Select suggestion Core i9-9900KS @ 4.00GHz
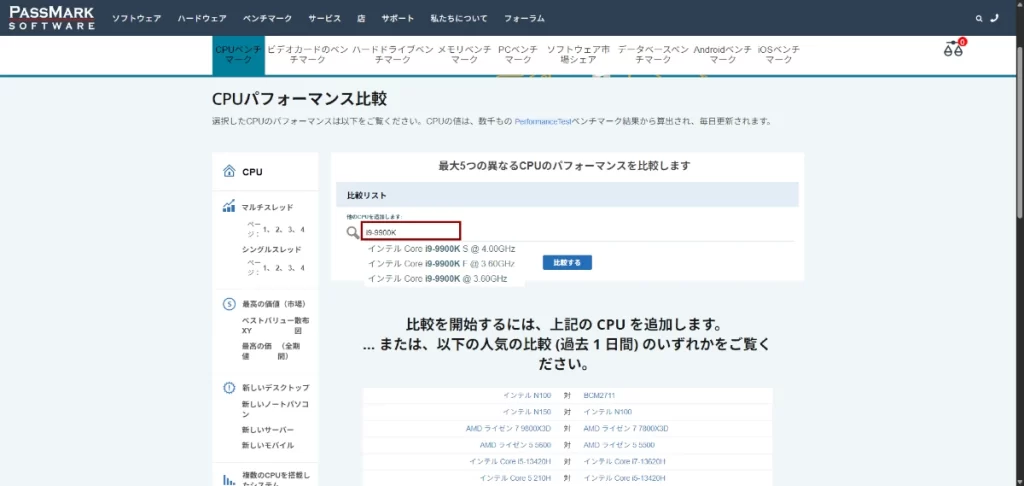This screenshot has width=1024, height=486. click(x=441, y=248)
